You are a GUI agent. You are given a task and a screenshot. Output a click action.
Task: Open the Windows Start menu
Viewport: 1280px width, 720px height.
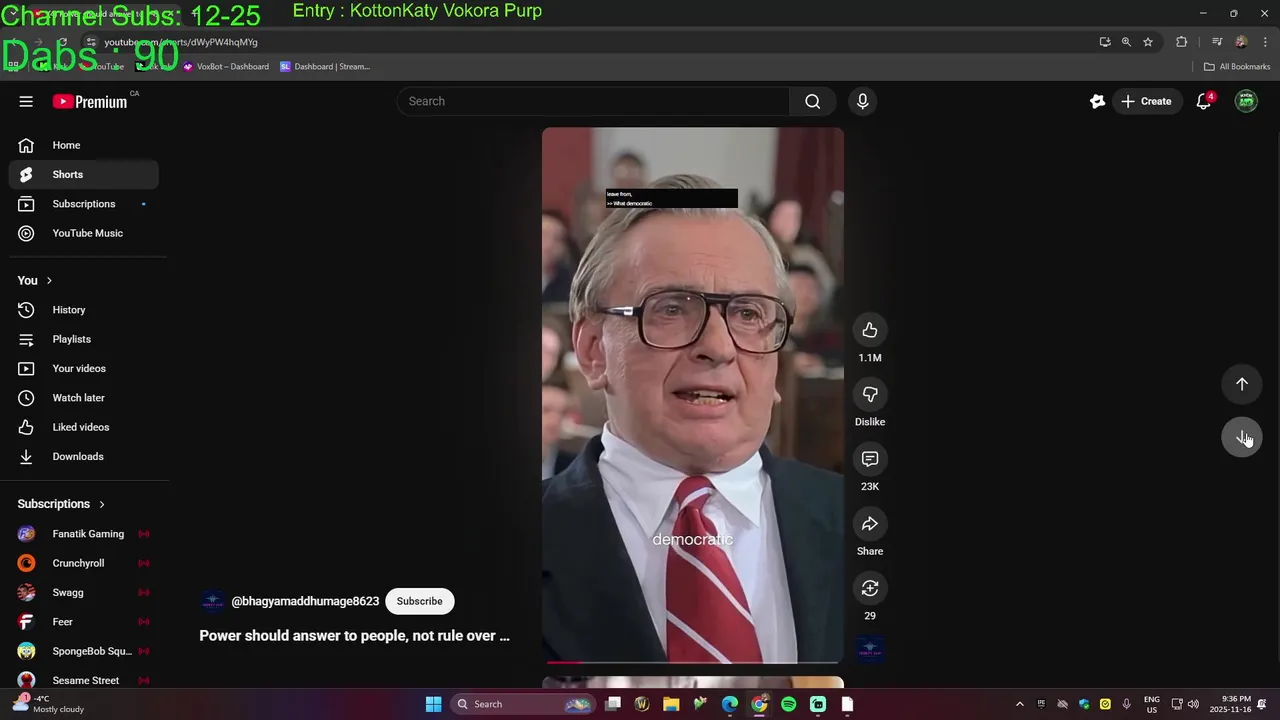pyautogui.click(x=433, y=704)
